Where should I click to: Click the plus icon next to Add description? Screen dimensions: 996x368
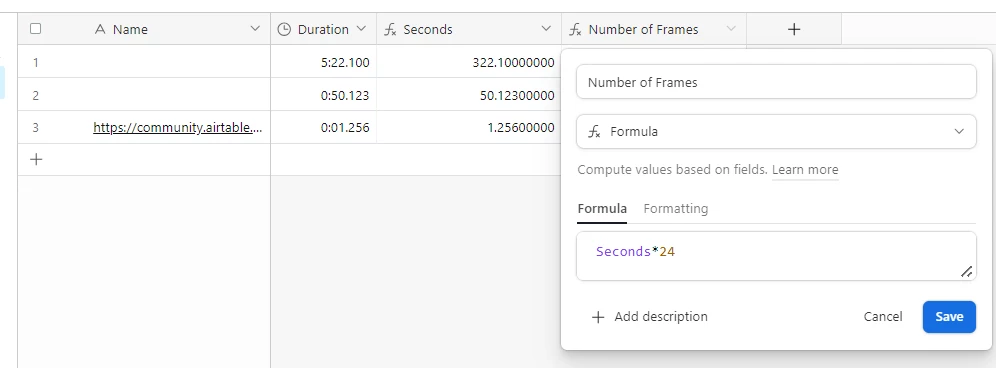click(x=598, y=317)
